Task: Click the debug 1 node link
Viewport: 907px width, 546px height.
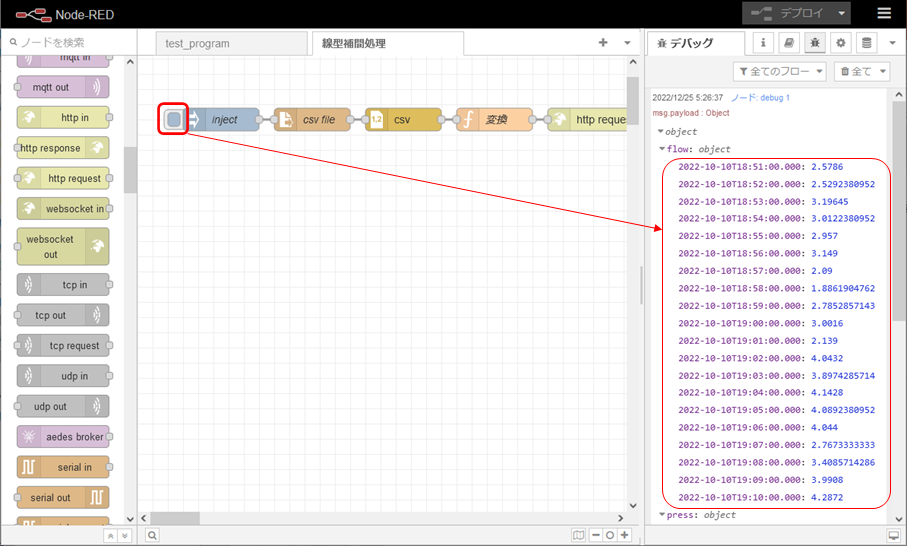Action: click(760, 98)
